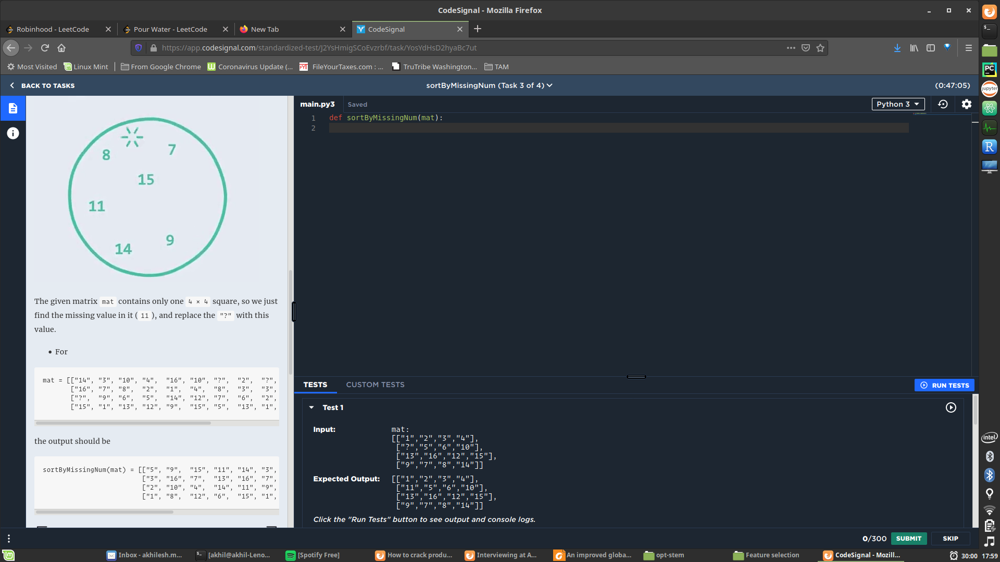This screenshot has height=562, width=1000.
Task: Reload the current page
Action: pos(45,48)
